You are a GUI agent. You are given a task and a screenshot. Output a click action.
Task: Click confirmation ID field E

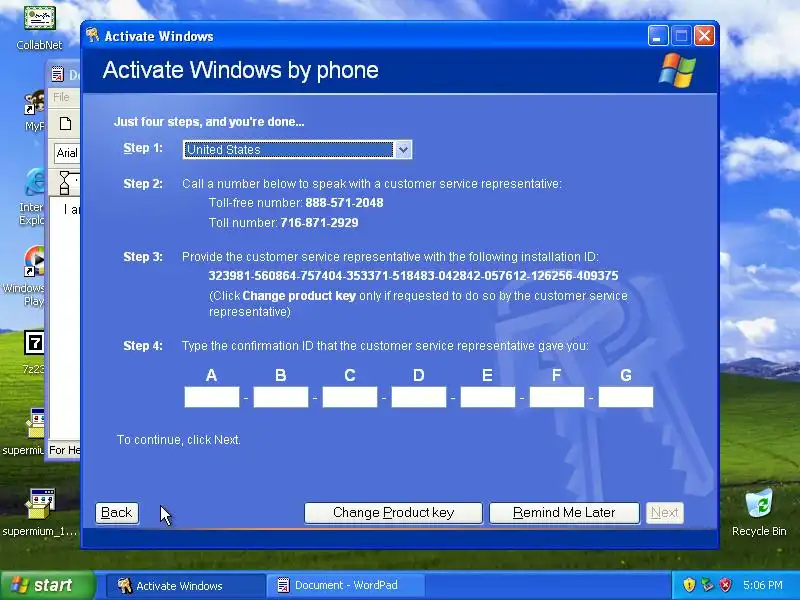tap(488, 397)
